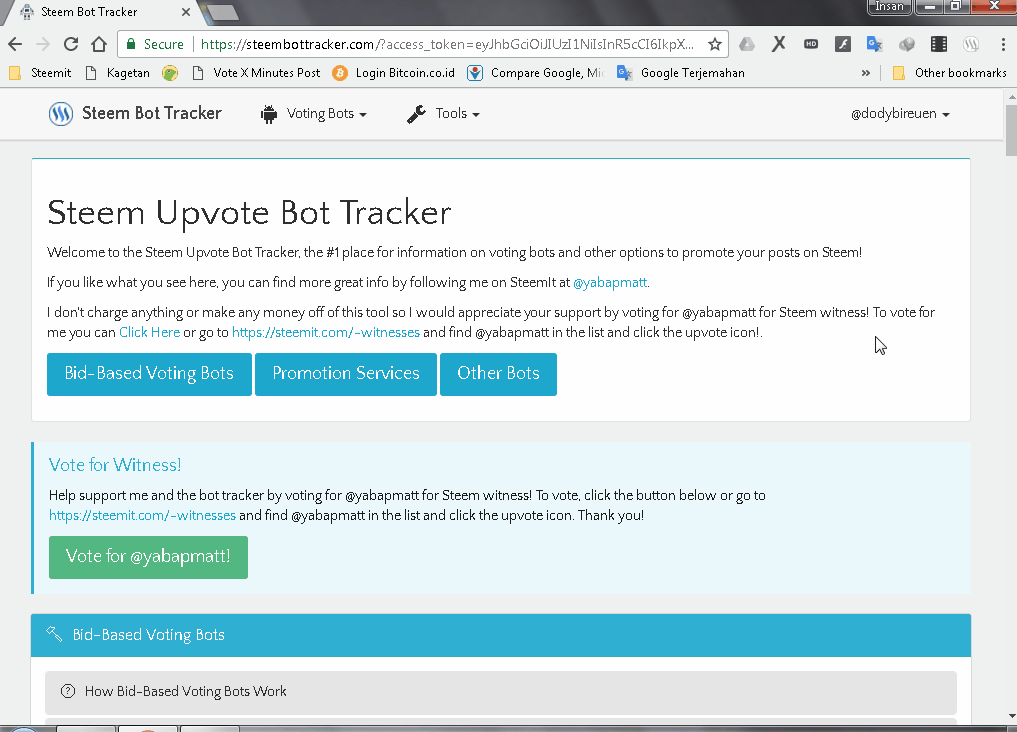Screen dimensions: 1017x732
Task: Open the Kagetan bookmark
Action: (x=118, y=73)
